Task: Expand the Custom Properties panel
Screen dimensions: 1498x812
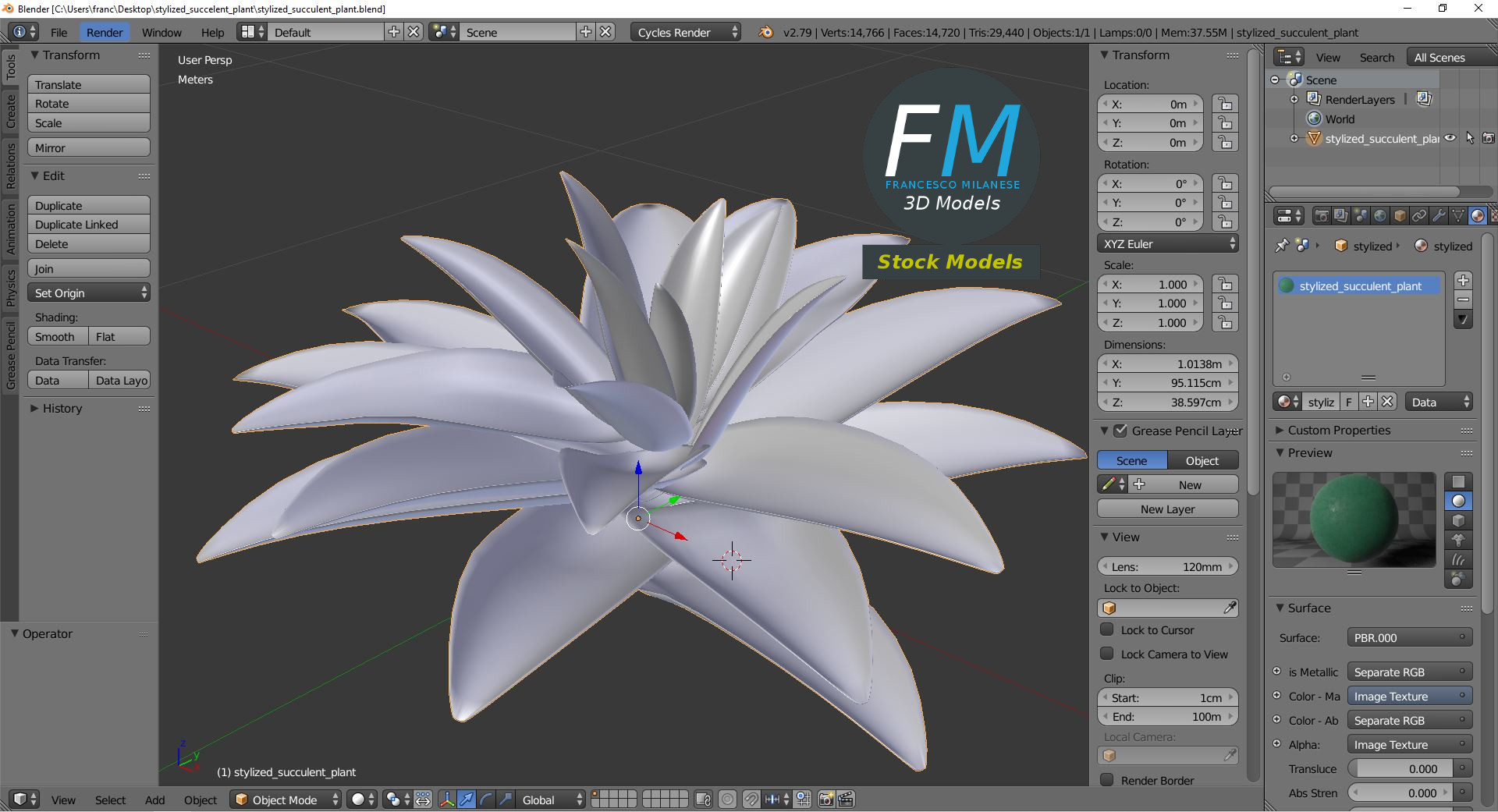Action: 1338,430
